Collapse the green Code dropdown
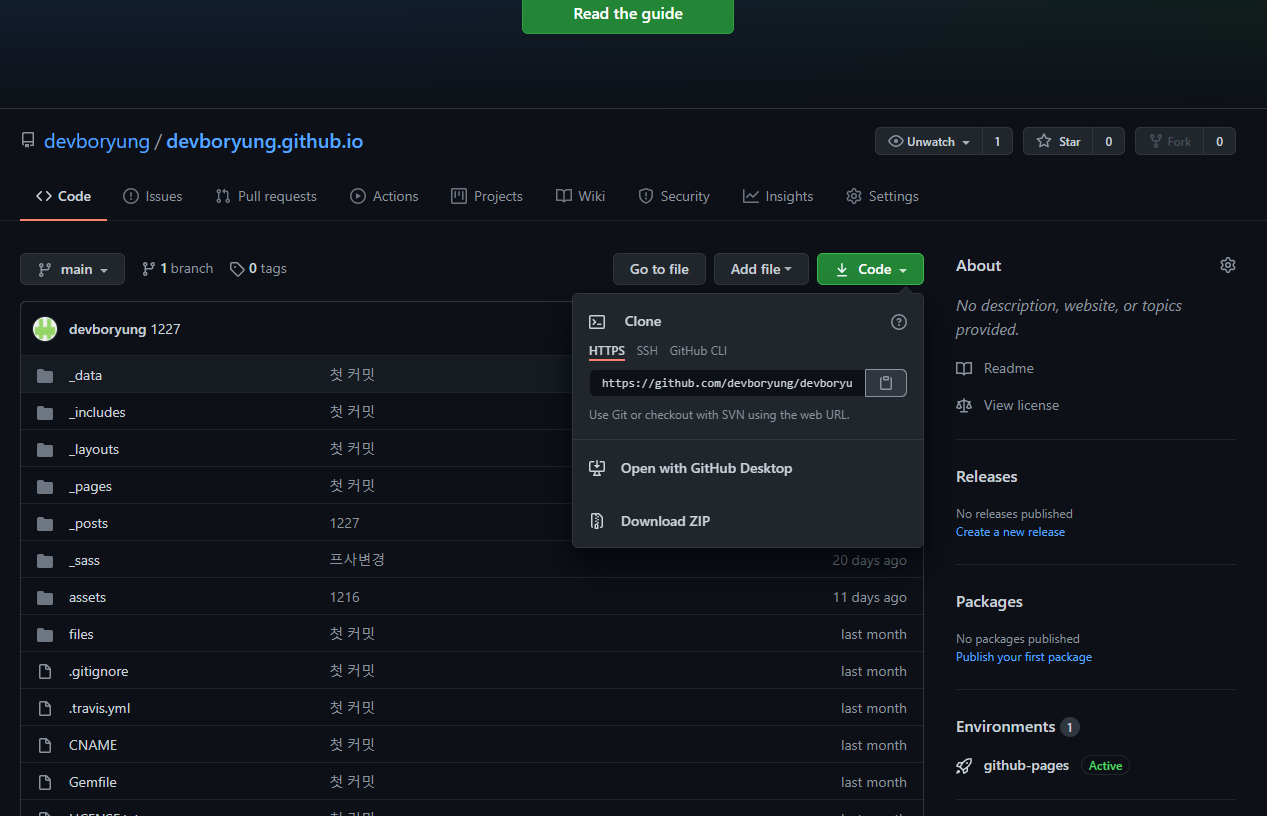 tap(870, 269)
